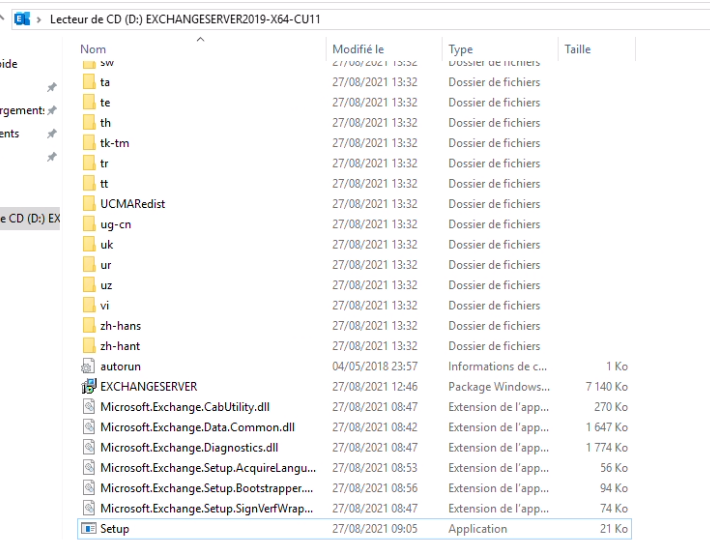The image size is (710, 544).
Task: Click the Package Windows... type cell
Action: coord(499,386)
